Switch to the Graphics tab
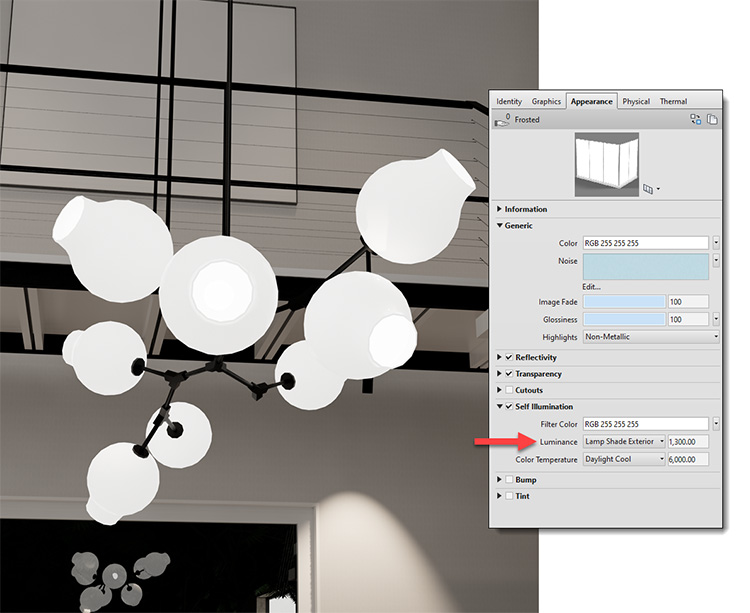The image size is (750, 613). (x=546, y=101)
